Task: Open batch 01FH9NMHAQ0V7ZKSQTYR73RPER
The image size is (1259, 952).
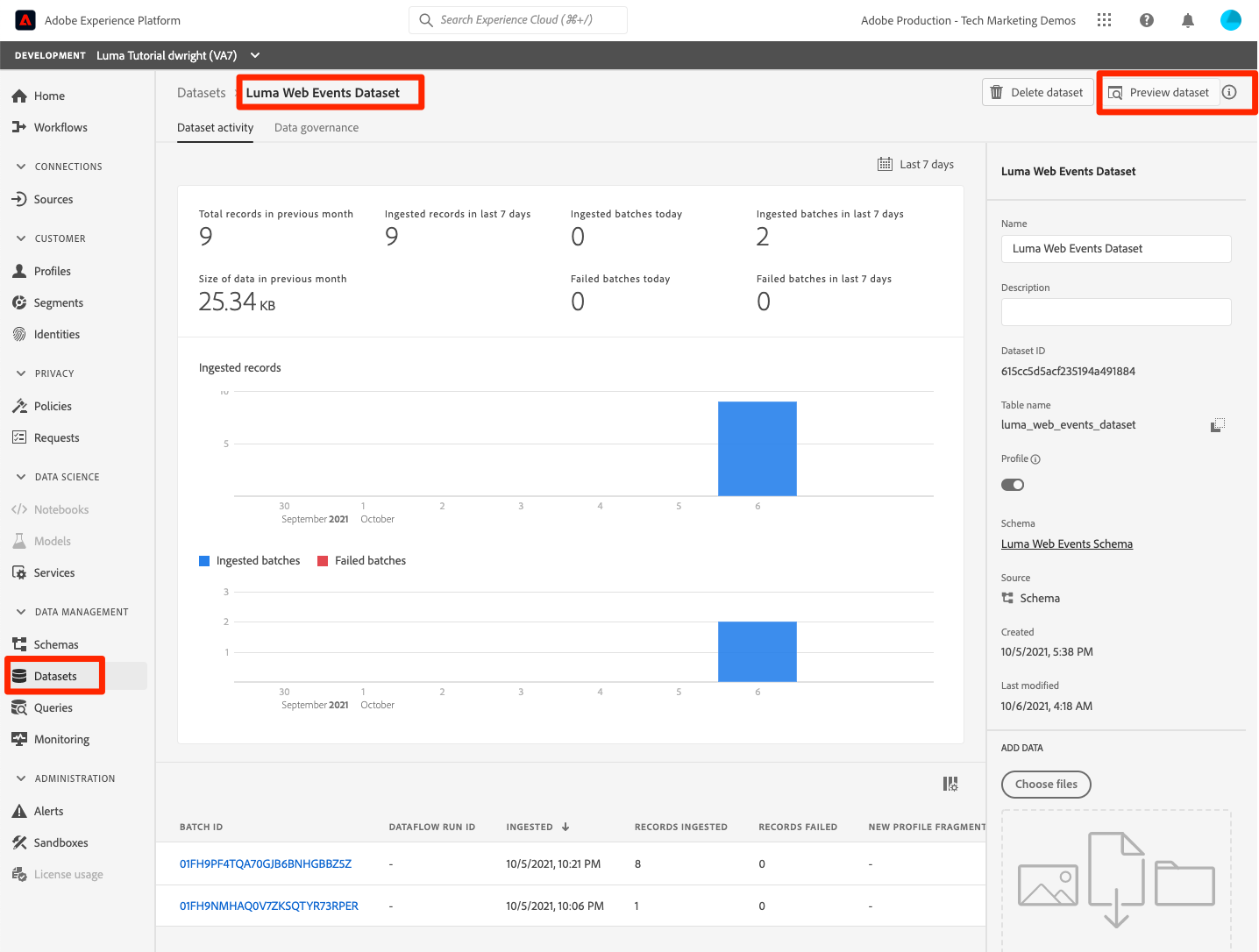Action: click(x=269, y=906)
